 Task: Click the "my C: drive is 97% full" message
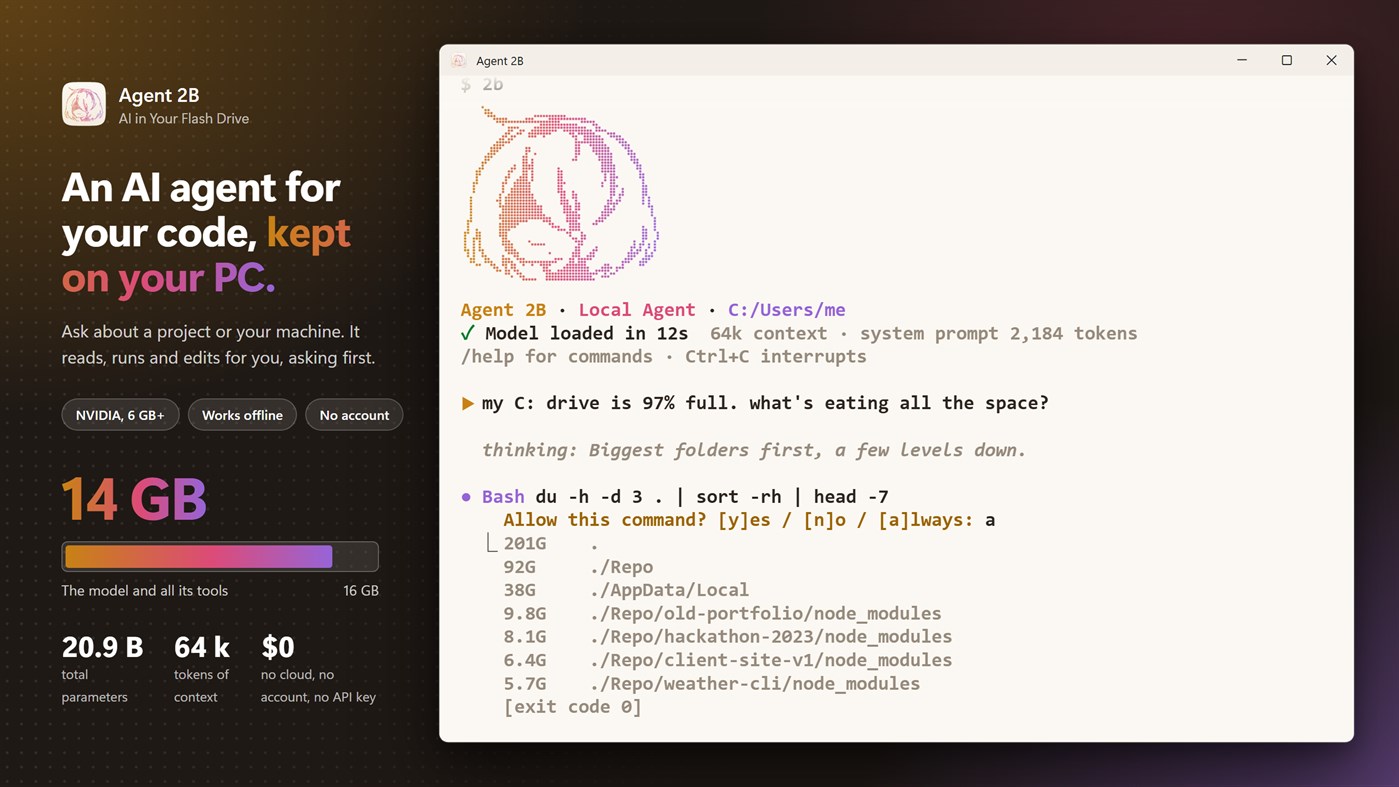click(765, 404)
